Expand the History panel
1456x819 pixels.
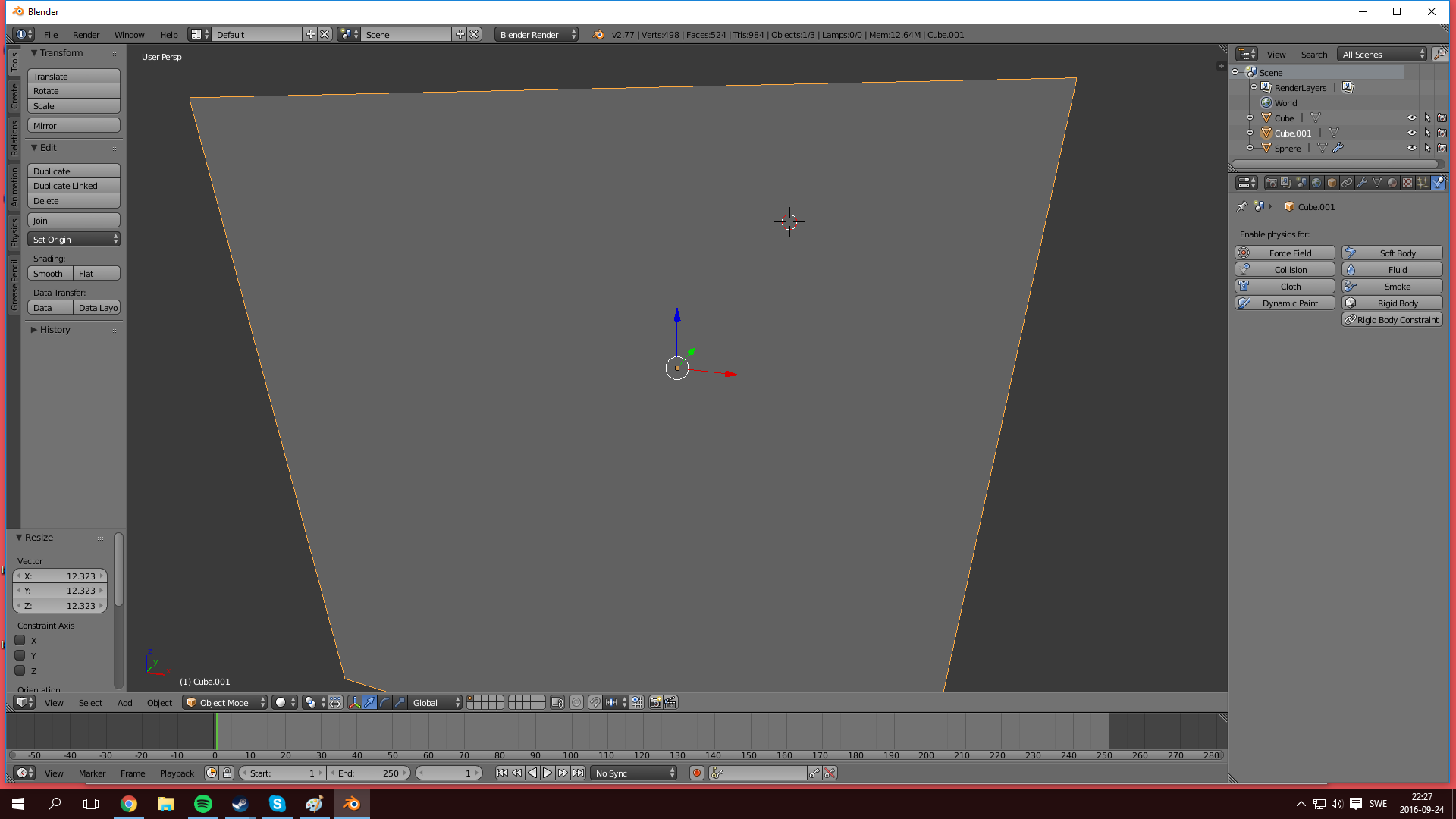click(x=55, y=330)
